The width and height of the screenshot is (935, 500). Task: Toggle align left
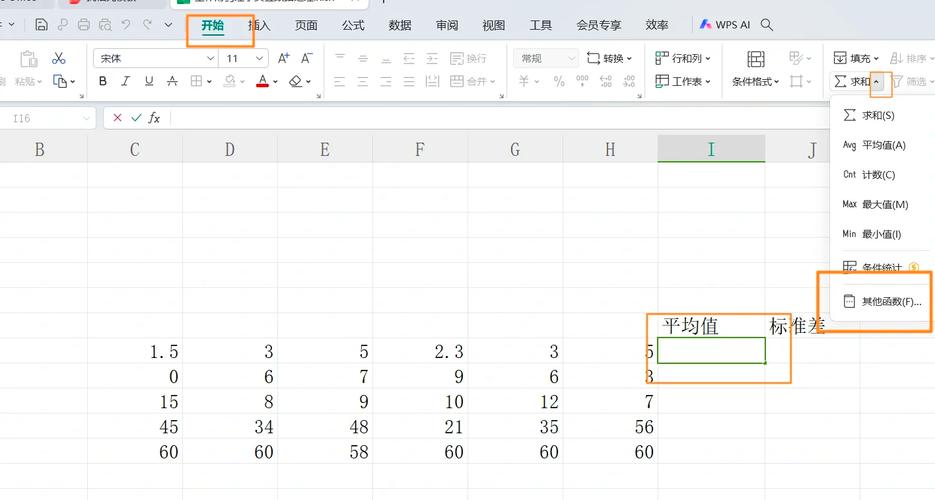click(340, 81)
